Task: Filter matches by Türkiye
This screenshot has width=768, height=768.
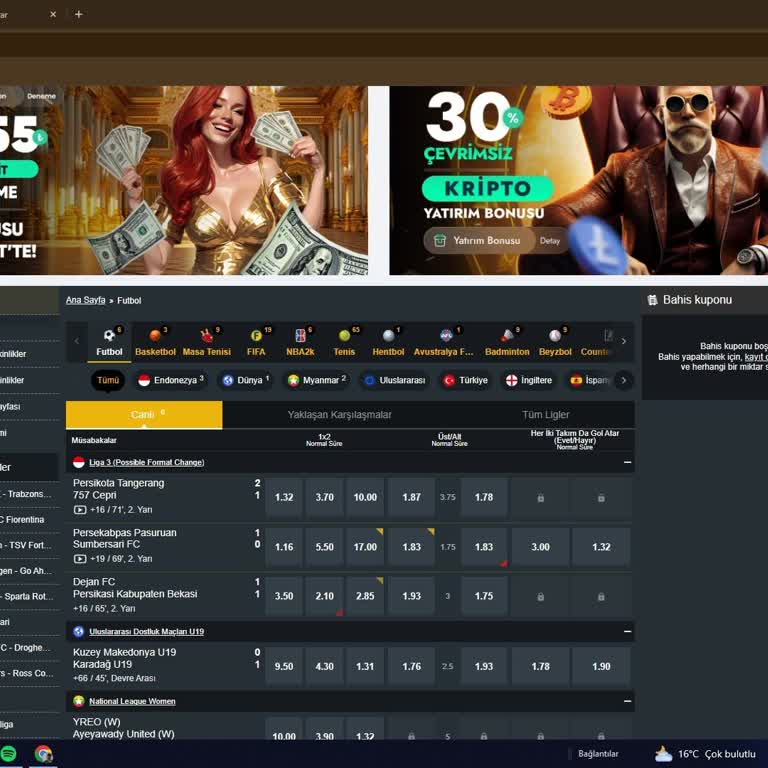Action: [x=466, y=380]
